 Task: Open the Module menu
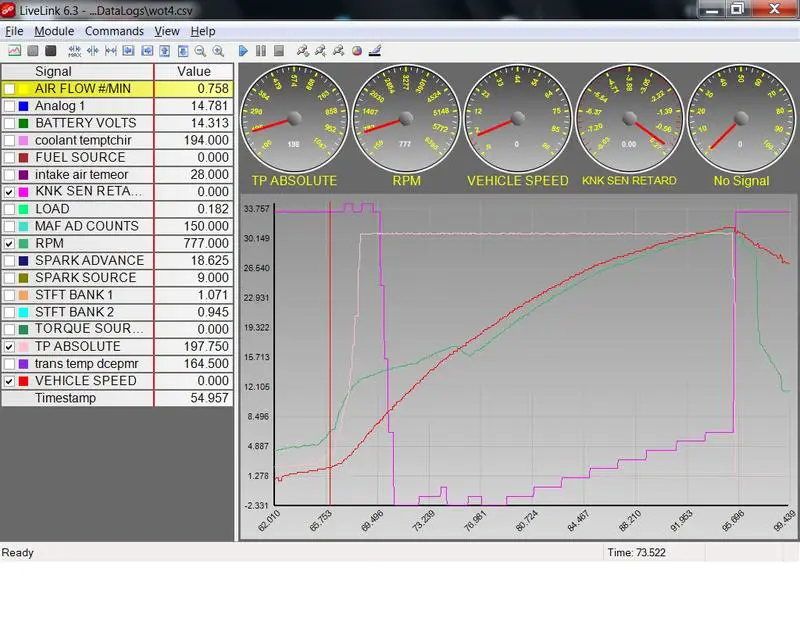54,31
